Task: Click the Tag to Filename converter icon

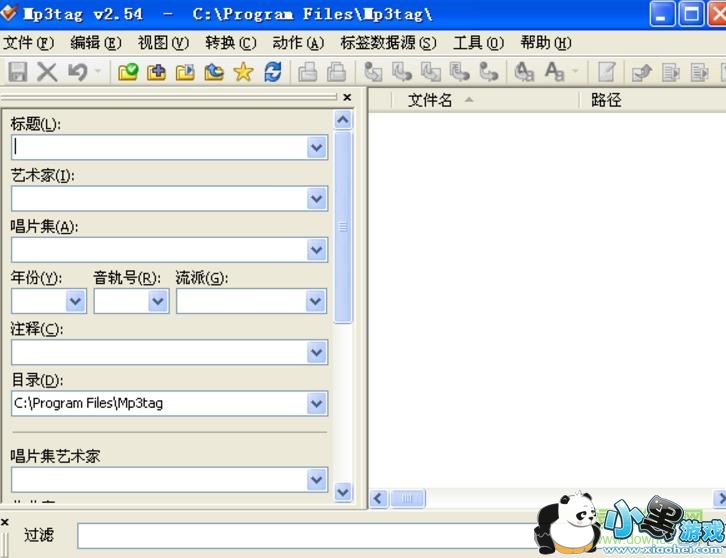Action: [x=373, y=72]
